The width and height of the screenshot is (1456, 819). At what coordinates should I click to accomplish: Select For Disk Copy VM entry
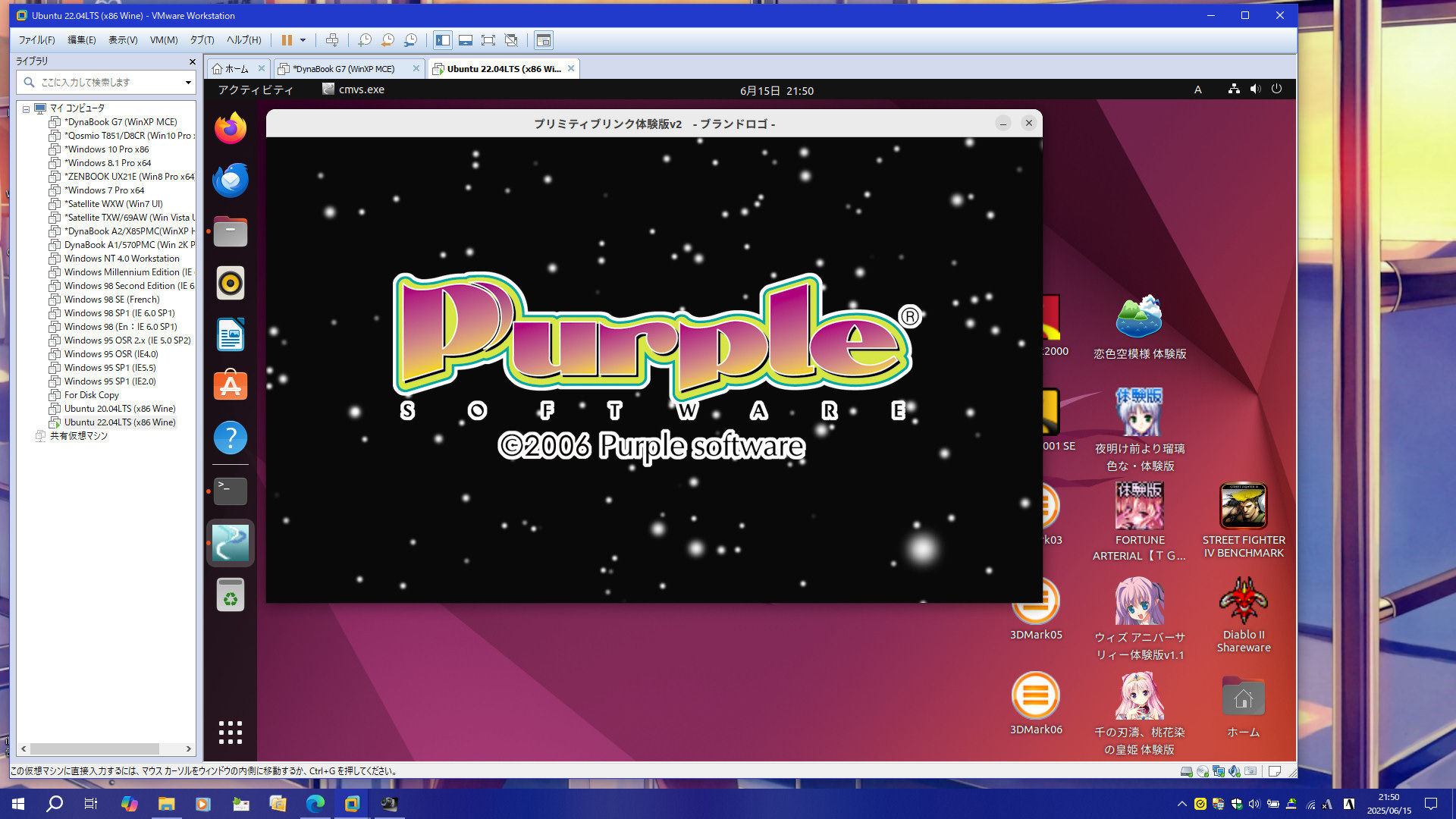91,395
